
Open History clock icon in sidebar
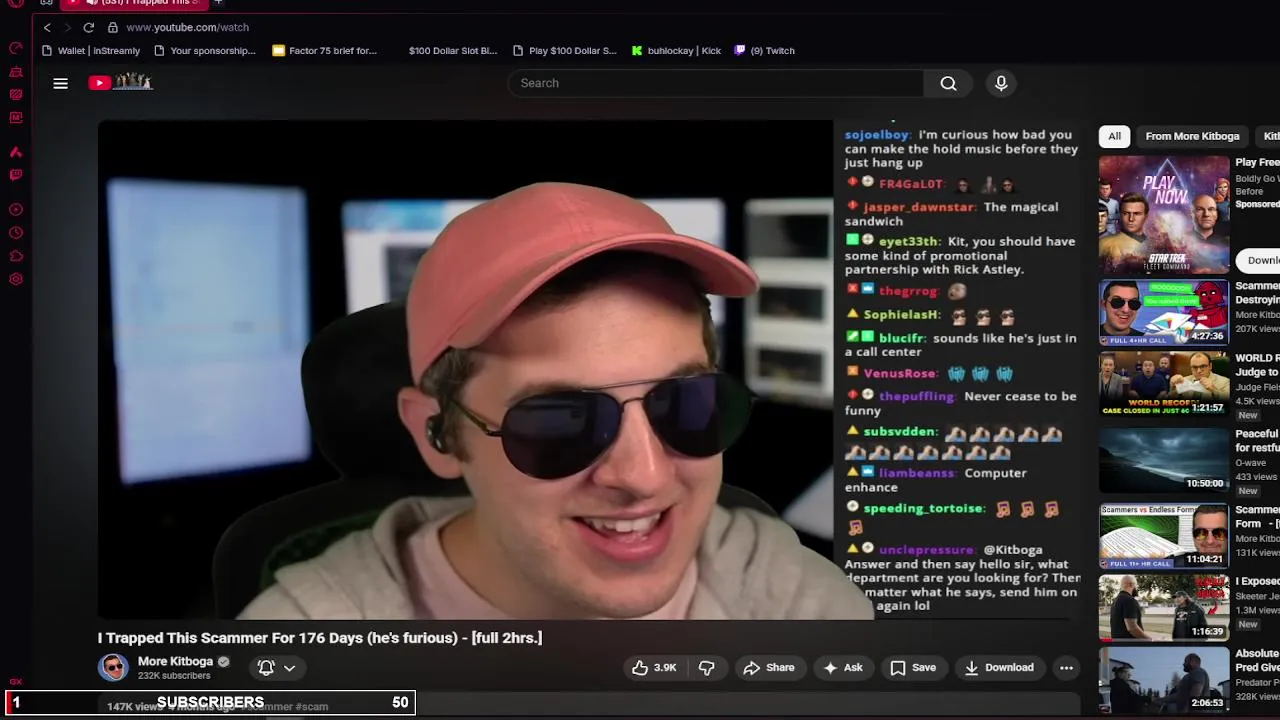point(16,233)
